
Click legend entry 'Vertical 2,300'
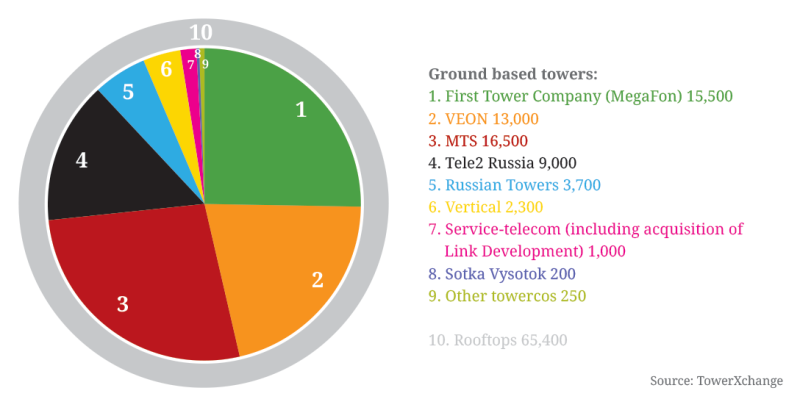pos(486,208)
